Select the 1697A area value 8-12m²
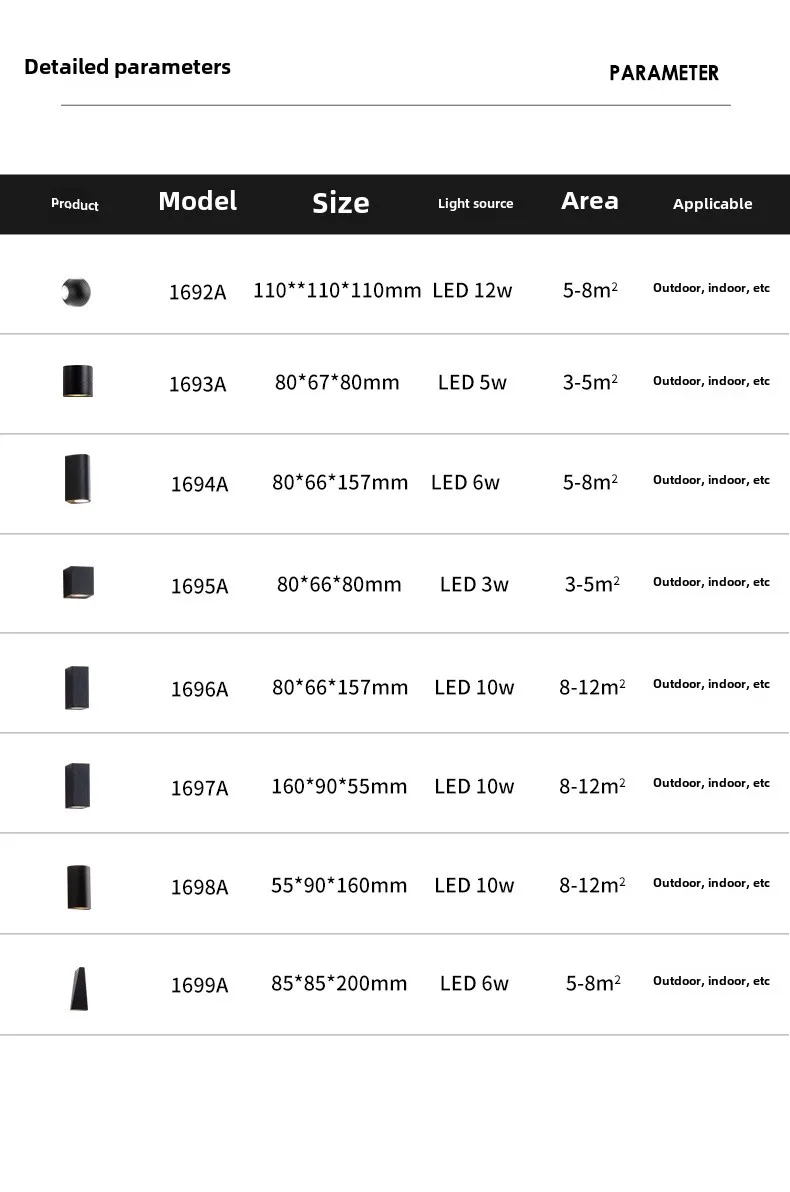The width and height of the screenshot is (790, 1192). (x=592, y=786)
